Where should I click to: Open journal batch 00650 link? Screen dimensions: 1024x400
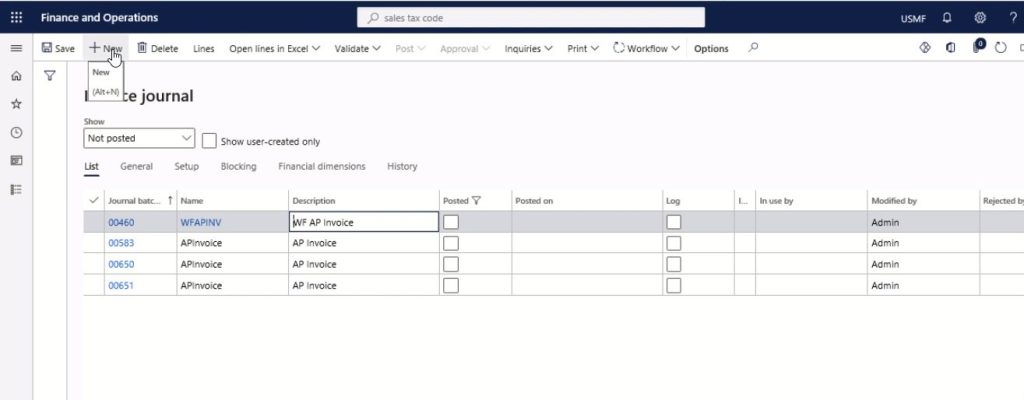121,264
